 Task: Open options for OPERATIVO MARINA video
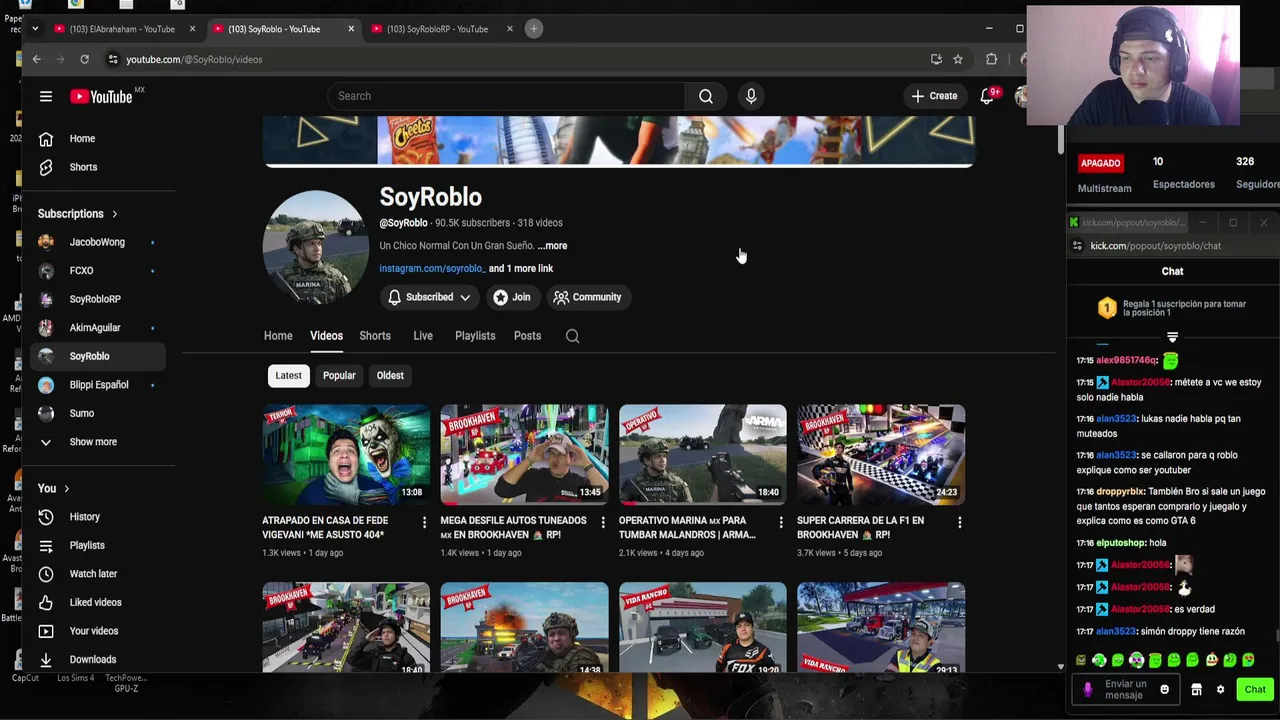[781, 522]
